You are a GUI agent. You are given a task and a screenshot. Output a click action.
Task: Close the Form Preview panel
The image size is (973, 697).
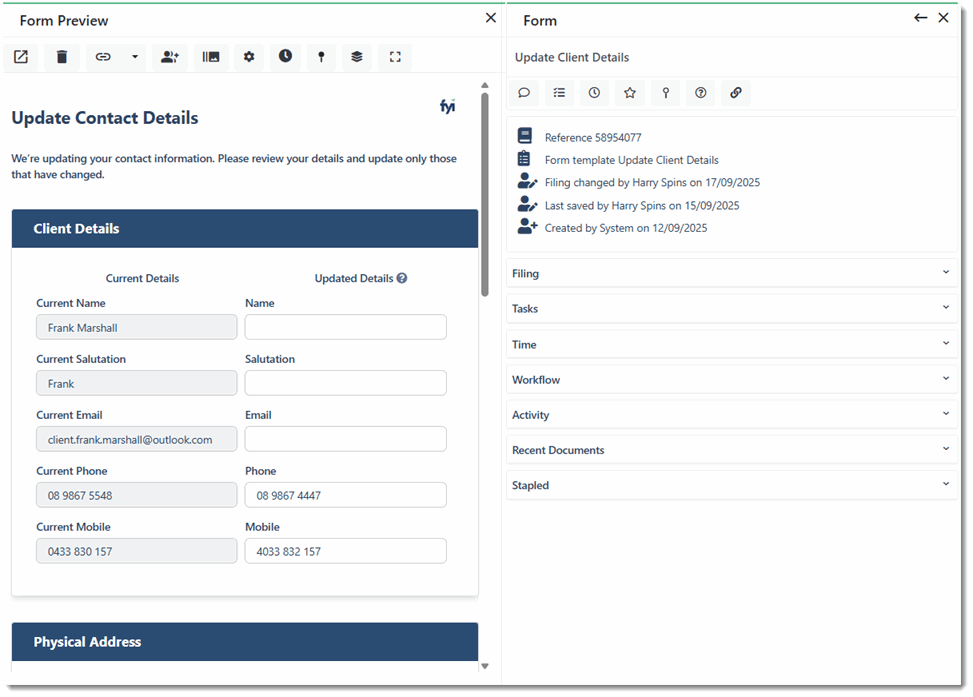(x=491, y=18)
